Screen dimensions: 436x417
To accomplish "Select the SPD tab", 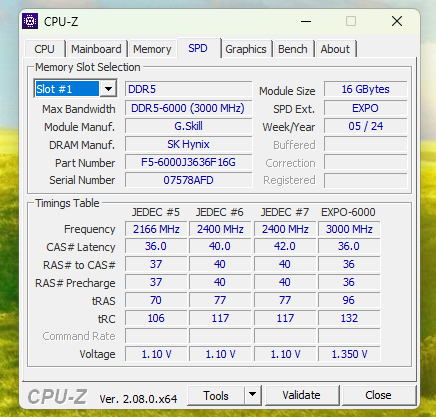I will [x=198, y=48].
